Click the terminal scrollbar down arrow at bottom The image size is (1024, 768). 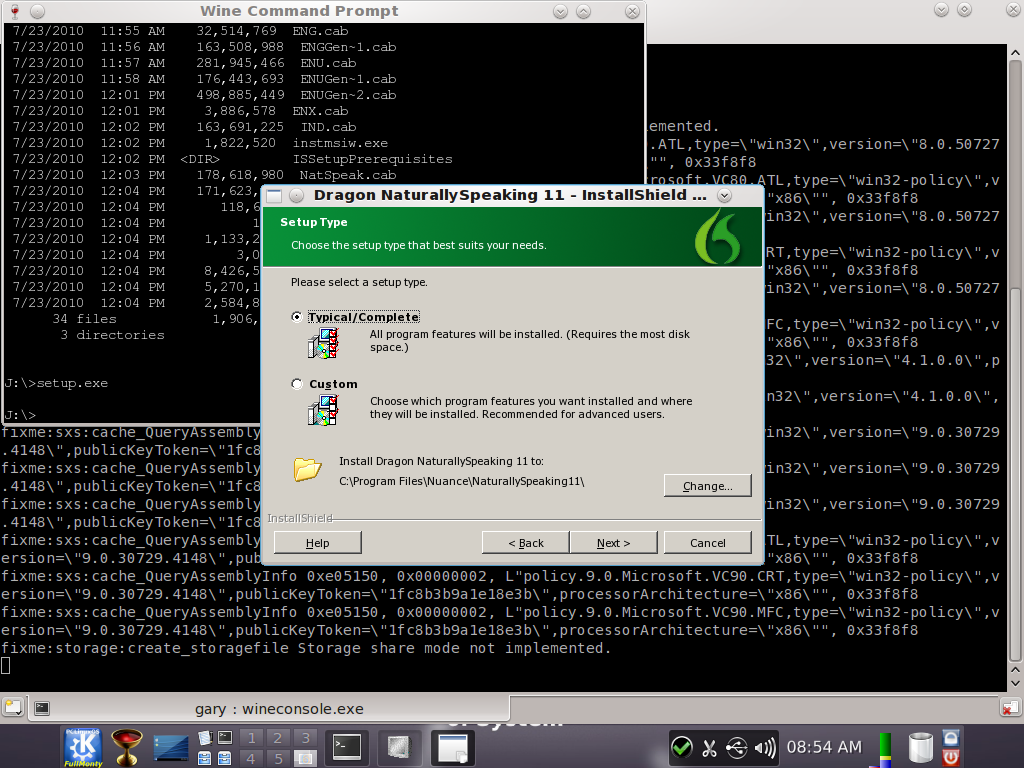[1015, 684]
